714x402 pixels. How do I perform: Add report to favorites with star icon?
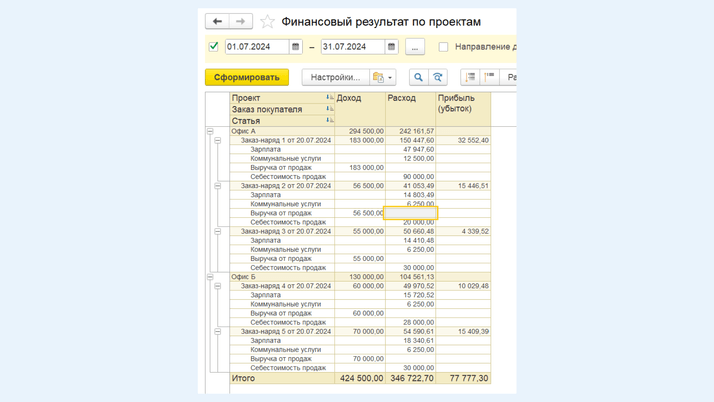267,21
